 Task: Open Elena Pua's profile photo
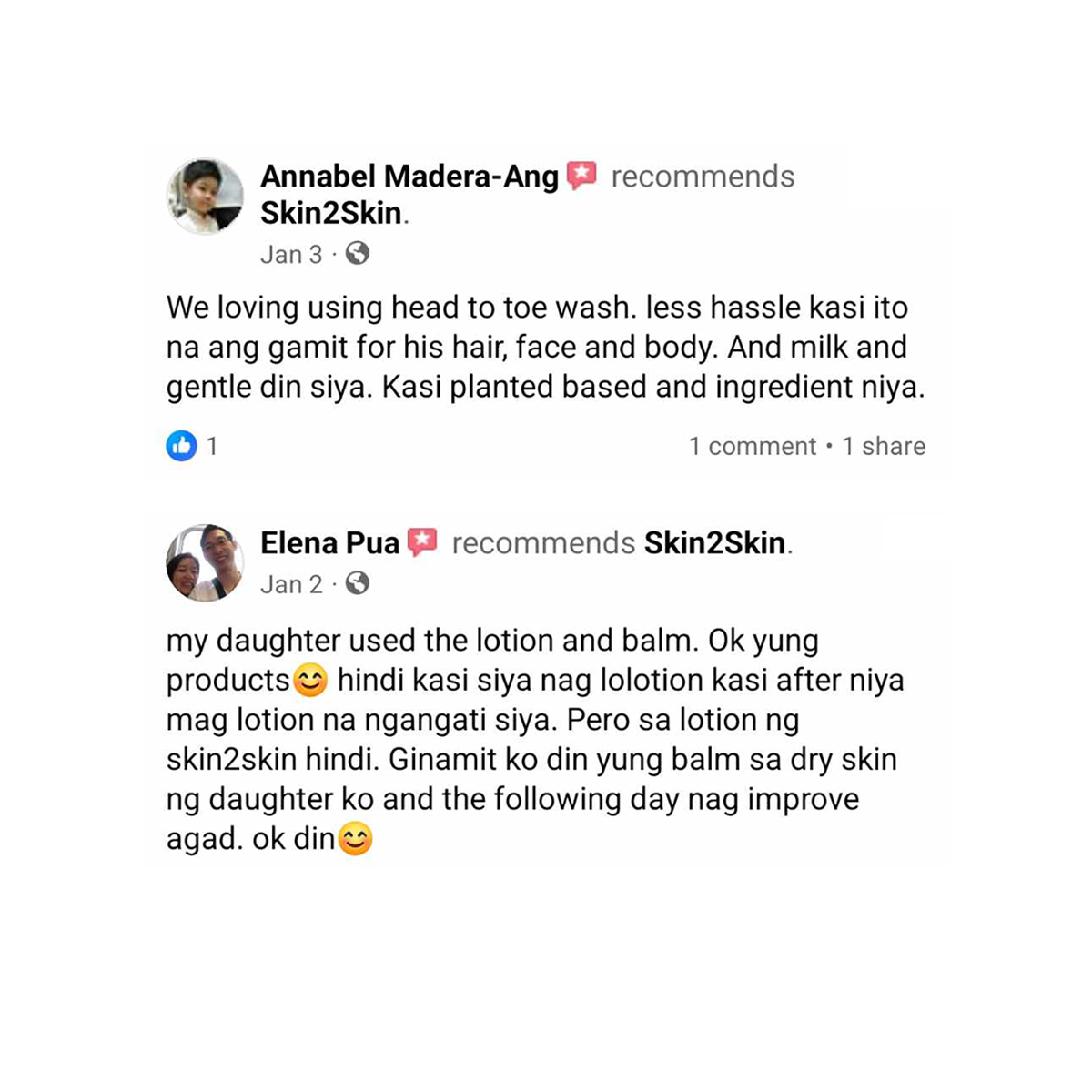(205, 562)
